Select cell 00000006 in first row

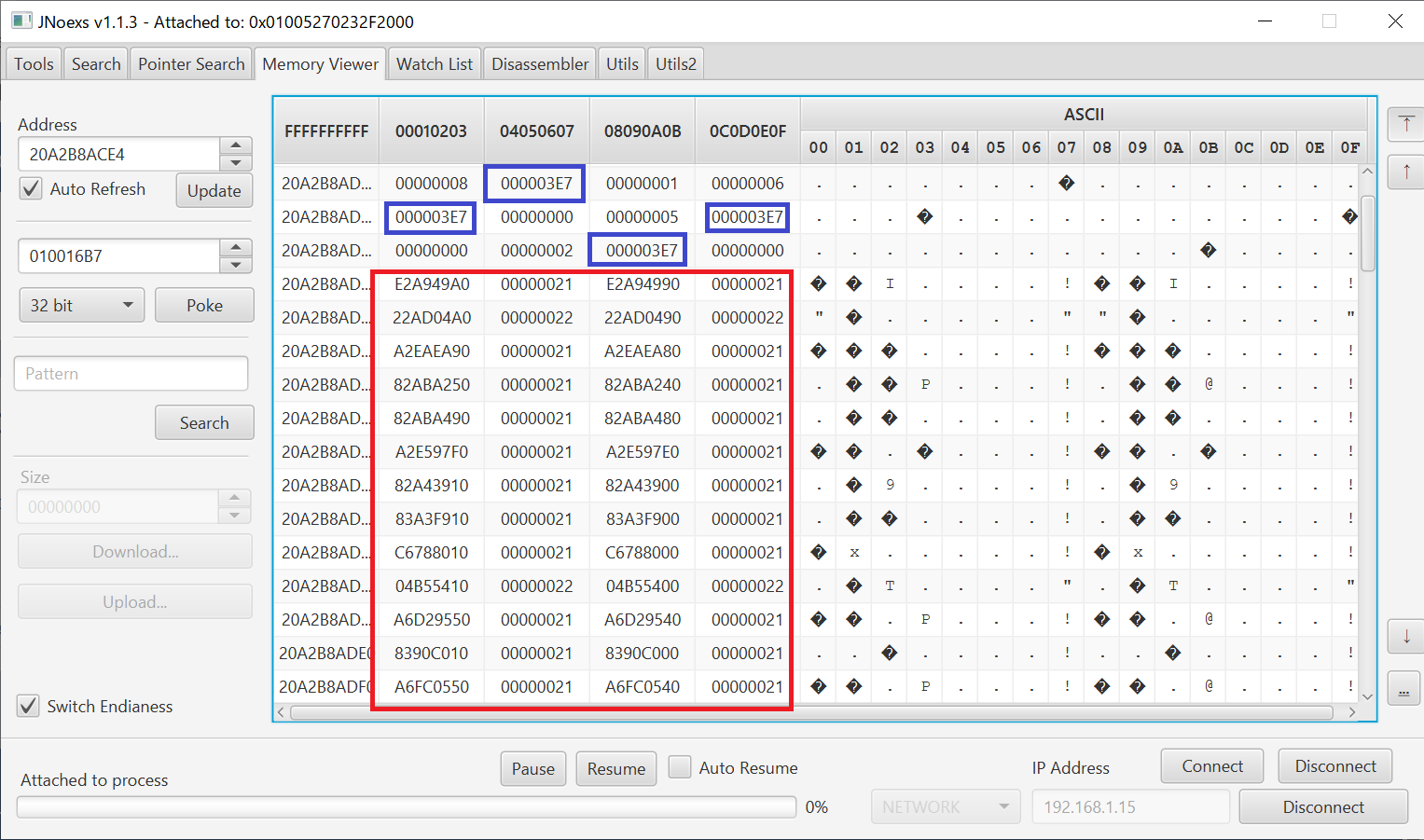click(x=748, y=183)
